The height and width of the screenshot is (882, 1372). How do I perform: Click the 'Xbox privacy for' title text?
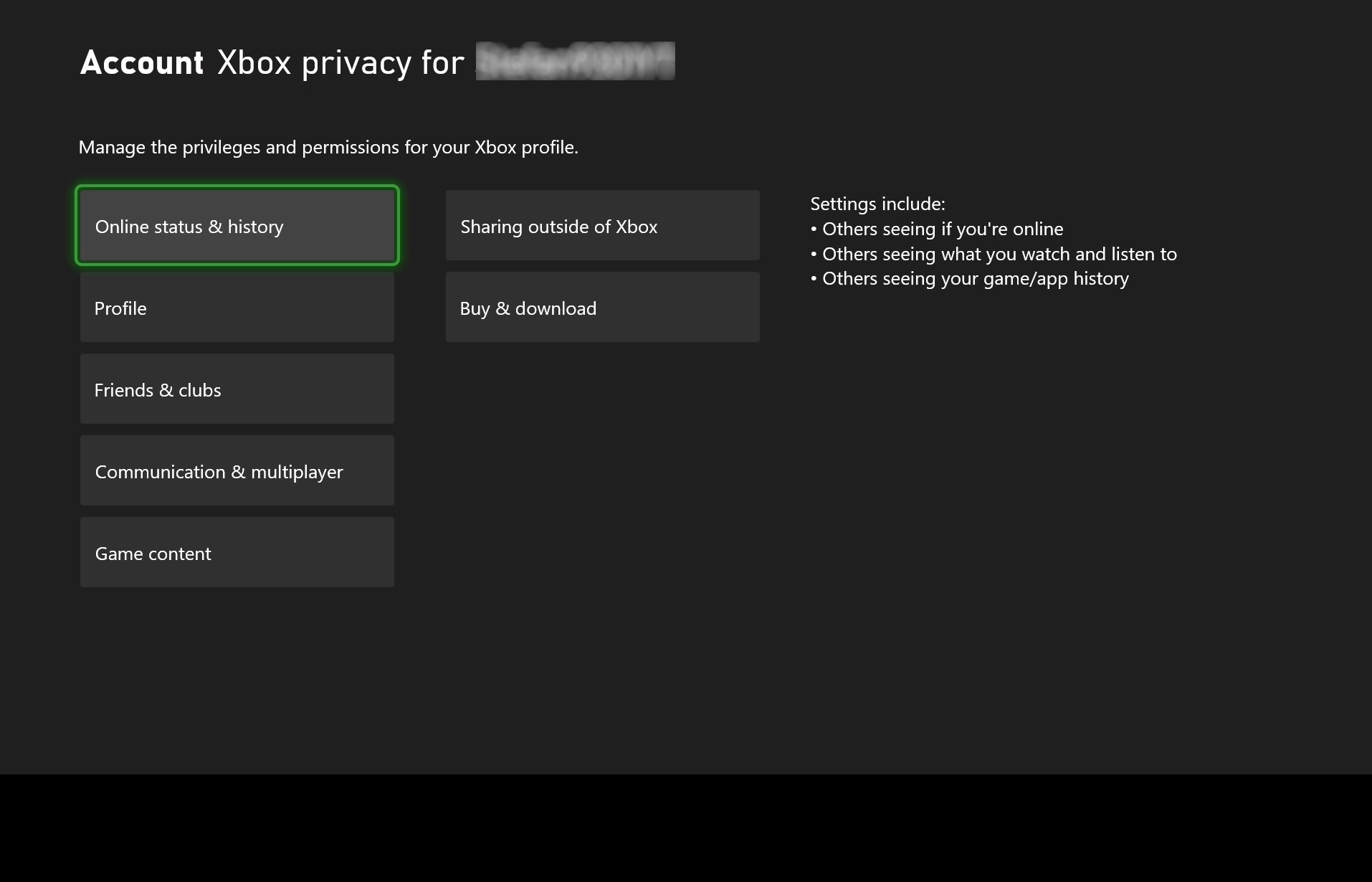pyautogui.click(x=341, y=62)
